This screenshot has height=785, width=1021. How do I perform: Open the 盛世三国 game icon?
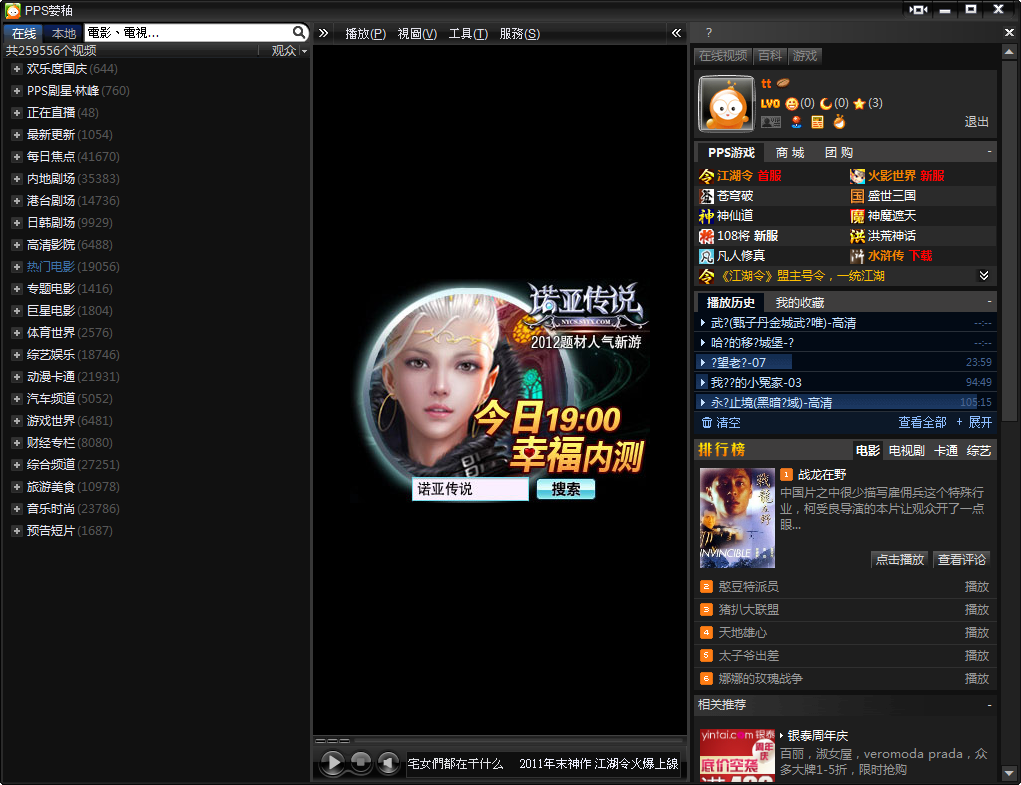858,196
